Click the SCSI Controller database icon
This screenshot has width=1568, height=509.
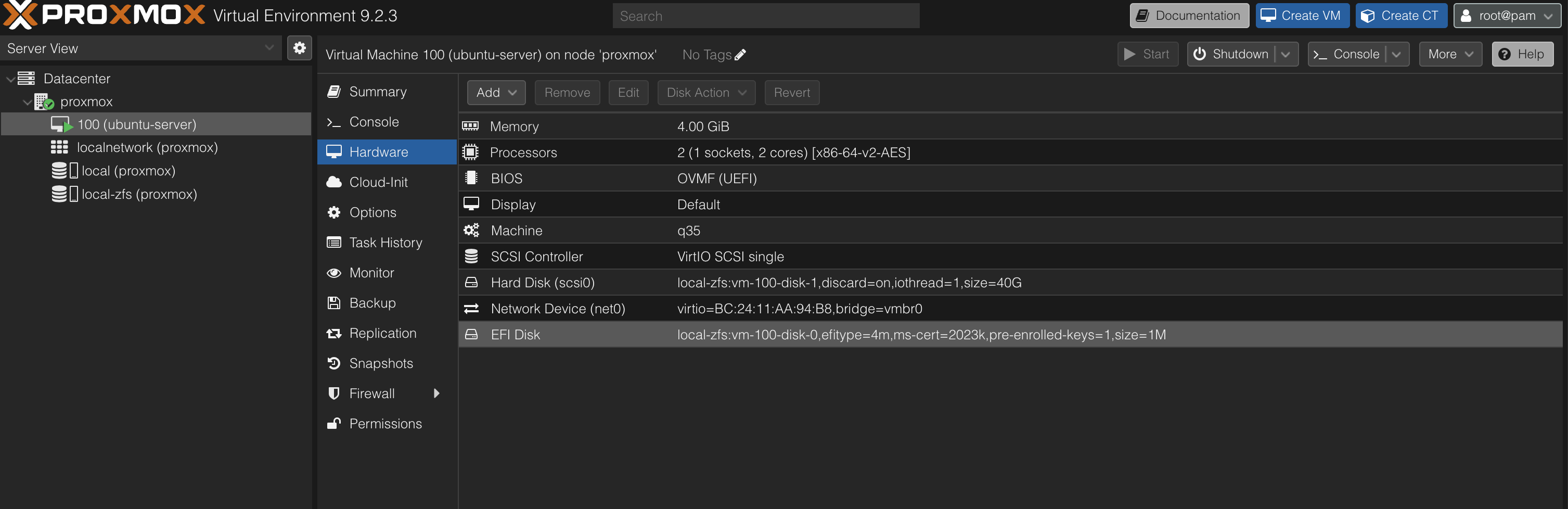coord(471,257)
